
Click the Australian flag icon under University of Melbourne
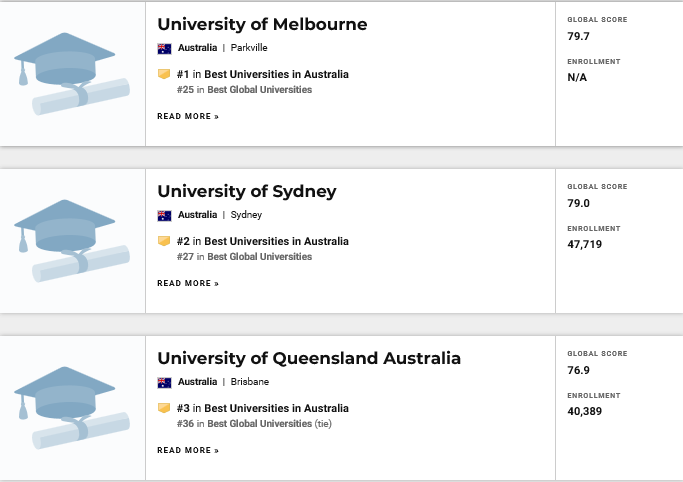click(x=164, y=48)
